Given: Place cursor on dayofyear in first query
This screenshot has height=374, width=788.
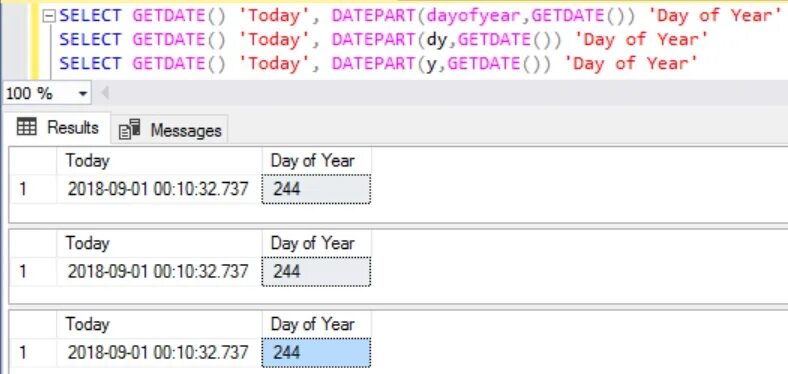Looking at the screenshot, I should (x=473, y=16).
